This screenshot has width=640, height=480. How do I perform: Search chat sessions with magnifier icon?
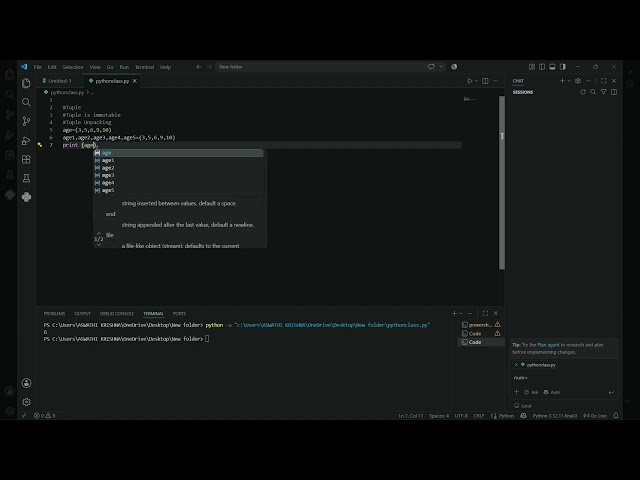[x=593, y=92]
